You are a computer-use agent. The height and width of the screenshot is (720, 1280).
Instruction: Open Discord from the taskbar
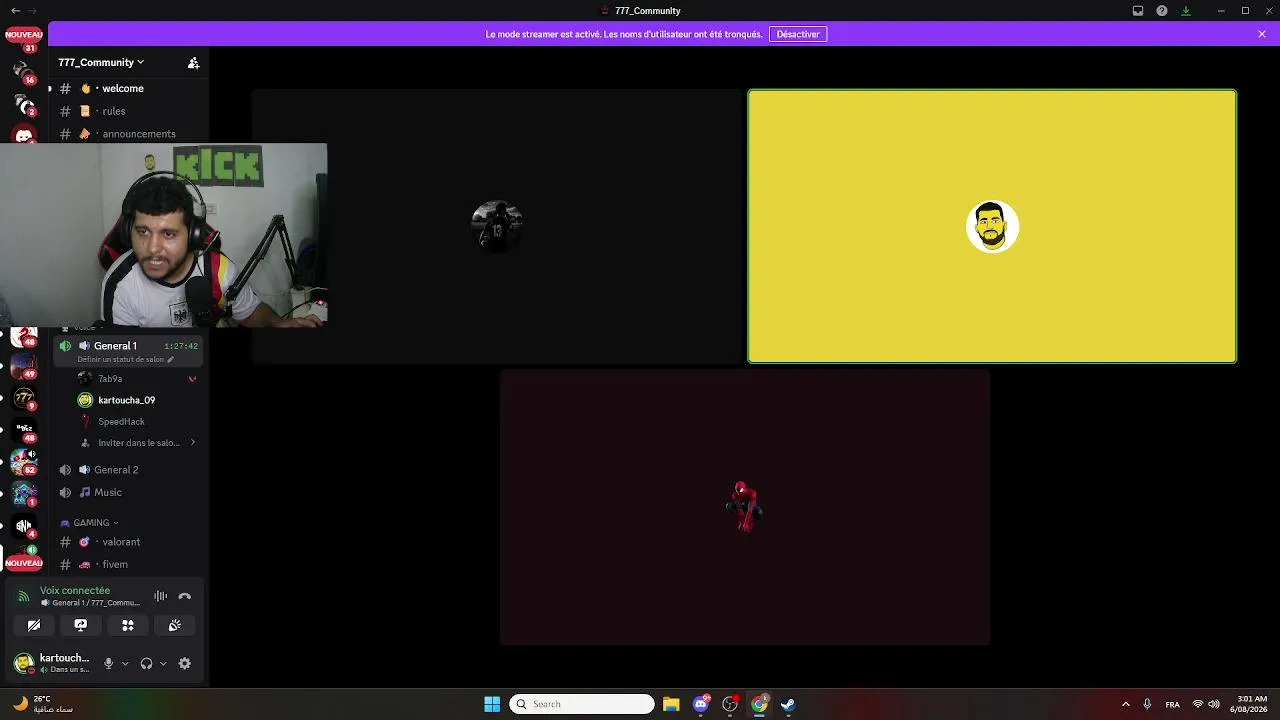click(x=701, y=704)
